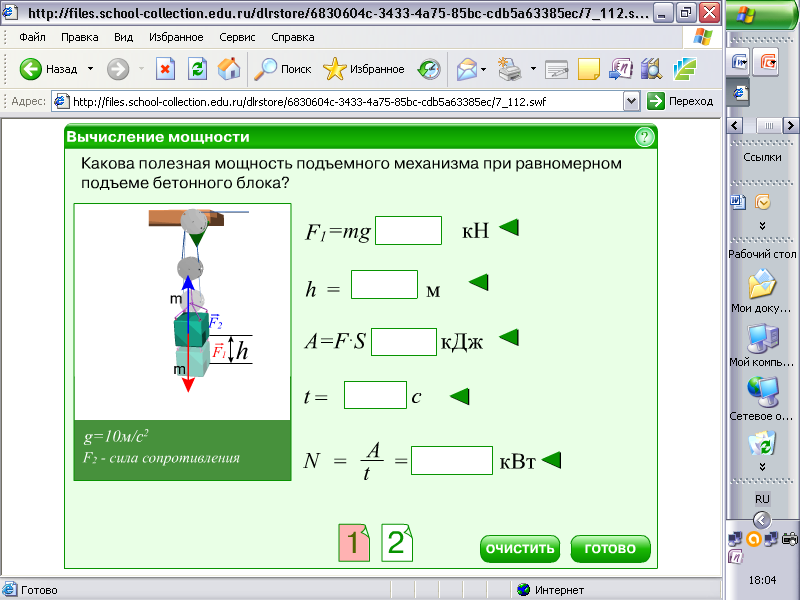Viewport: 800px width, 600px height.
Task: Open the Избранное menu
Action: coord(176,37)
